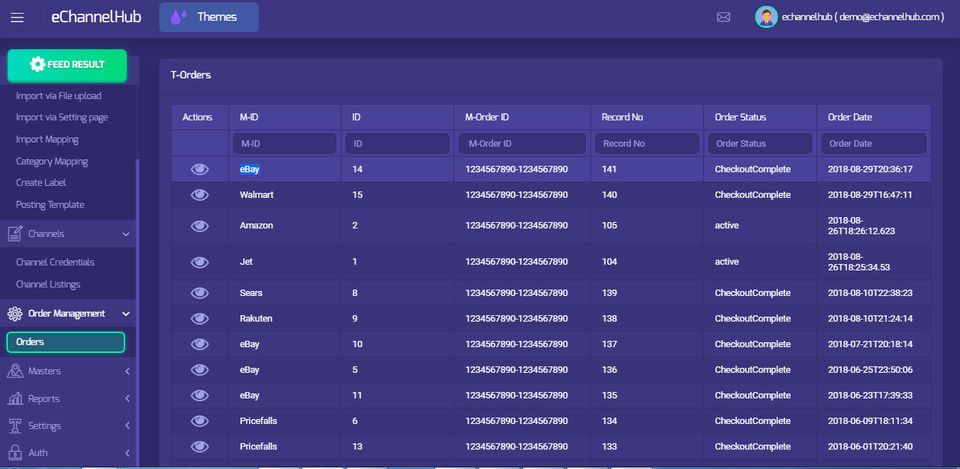Sort by Order Date header
The height and width of the screenshot is (469, 960).
coord(850,117)
